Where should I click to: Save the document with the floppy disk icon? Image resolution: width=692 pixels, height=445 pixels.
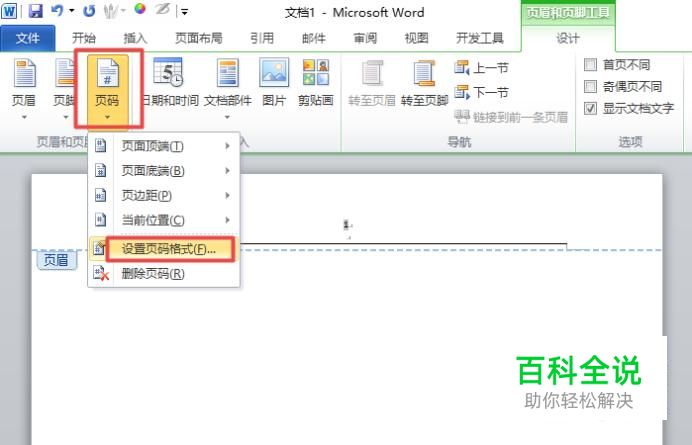[35, 11]
